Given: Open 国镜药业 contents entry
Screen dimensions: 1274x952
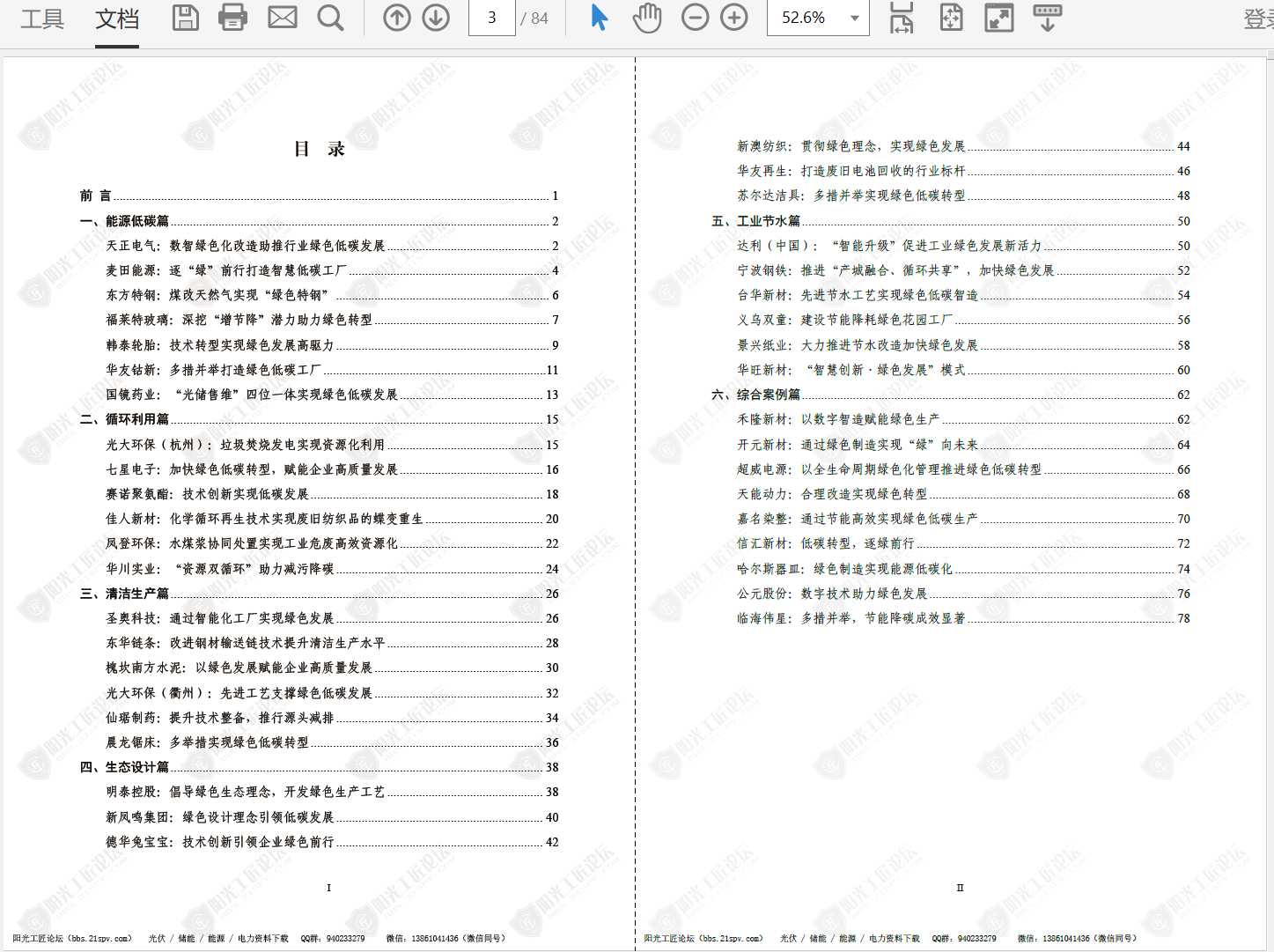Looking at the screenshot, I should (x=332, y=395).
